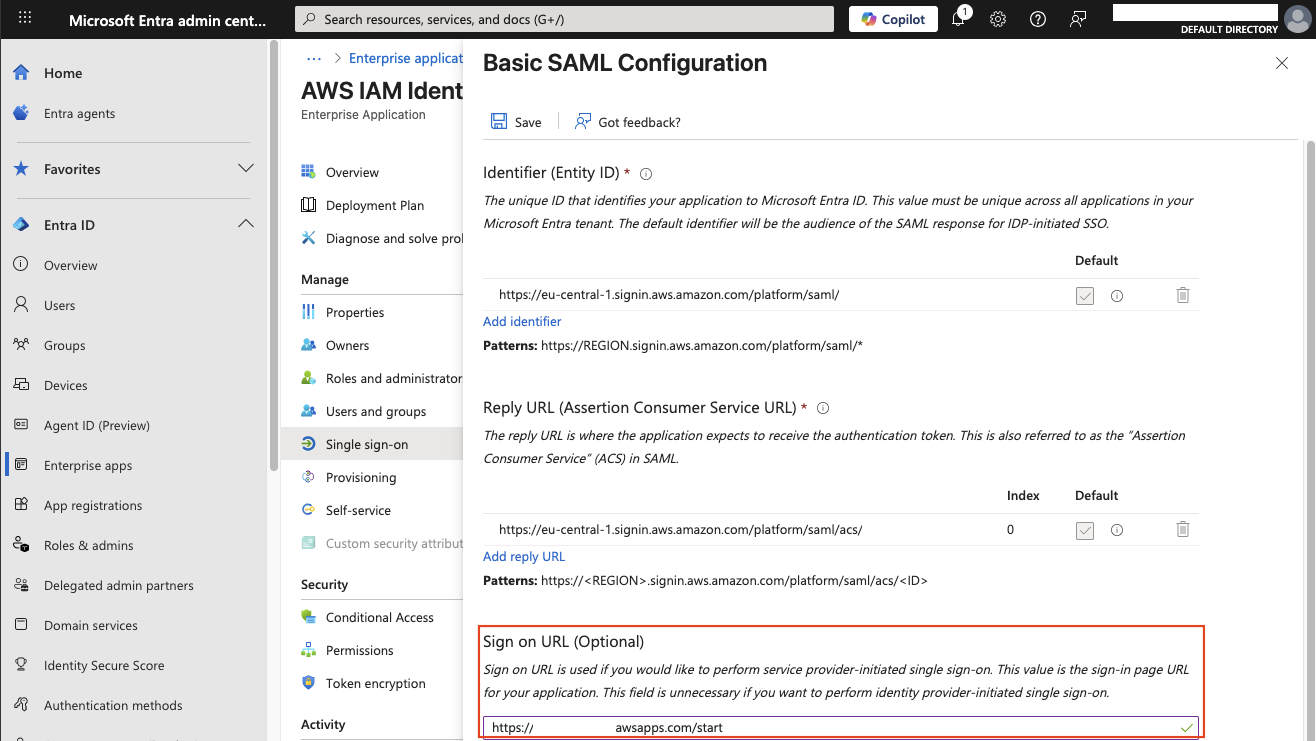
Task: Open the notifications bell
Action: (958, 19)
